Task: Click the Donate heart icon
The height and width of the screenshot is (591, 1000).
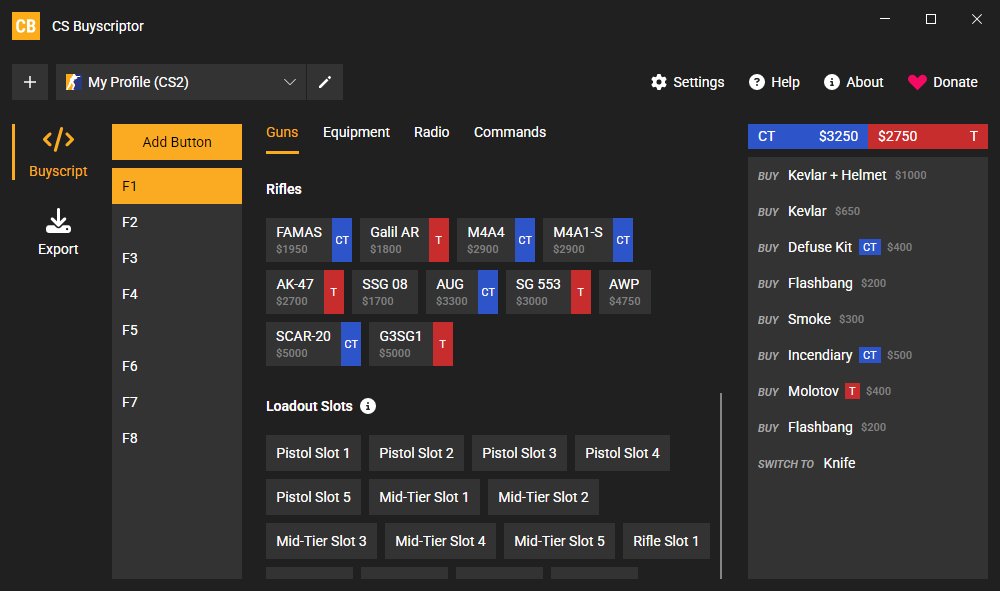Action: (x=917, y=82)
